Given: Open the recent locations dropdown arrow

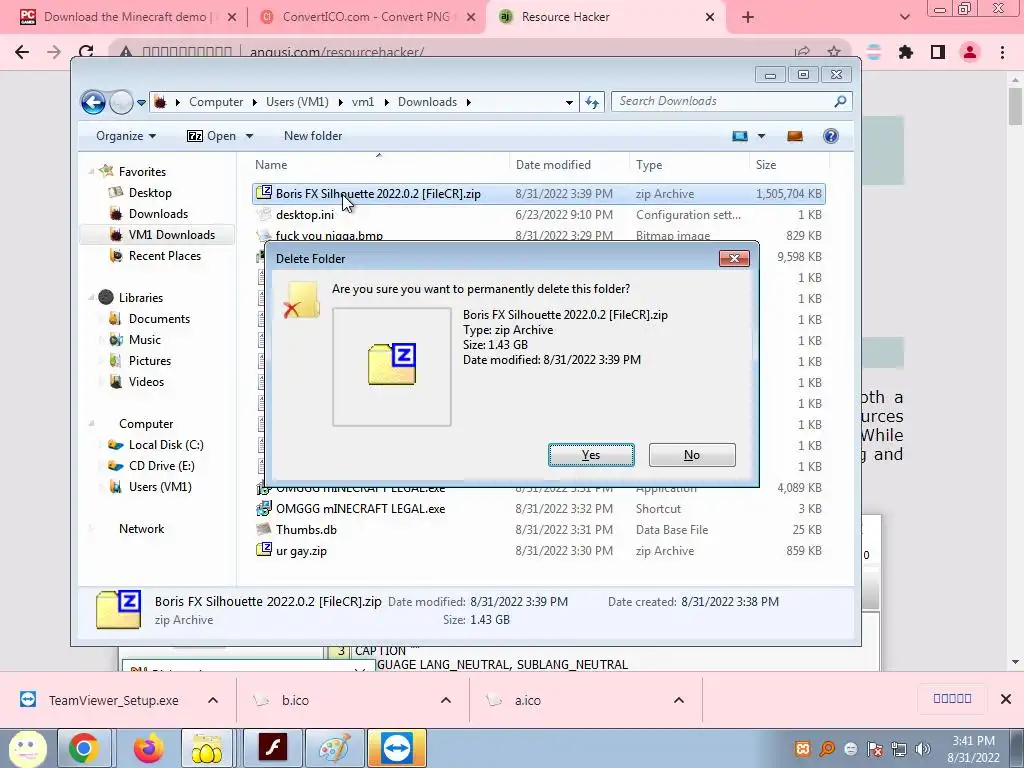Looking at the screenshot, I should (x=141, y=103).
